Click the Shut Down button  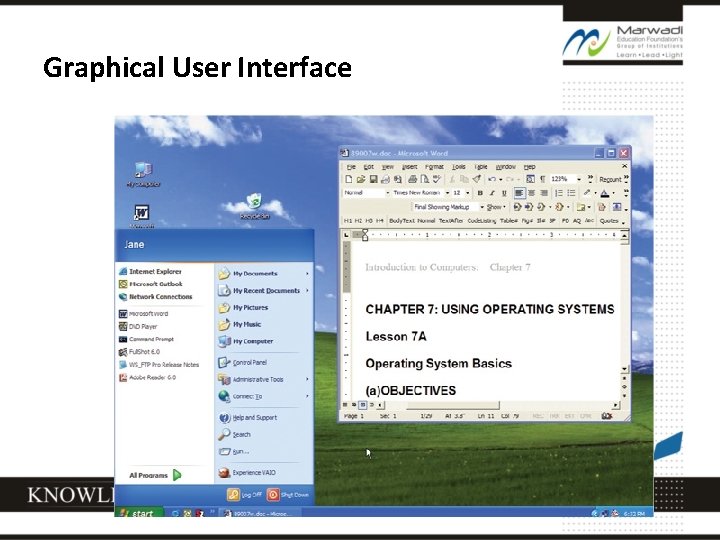(288, 495)
